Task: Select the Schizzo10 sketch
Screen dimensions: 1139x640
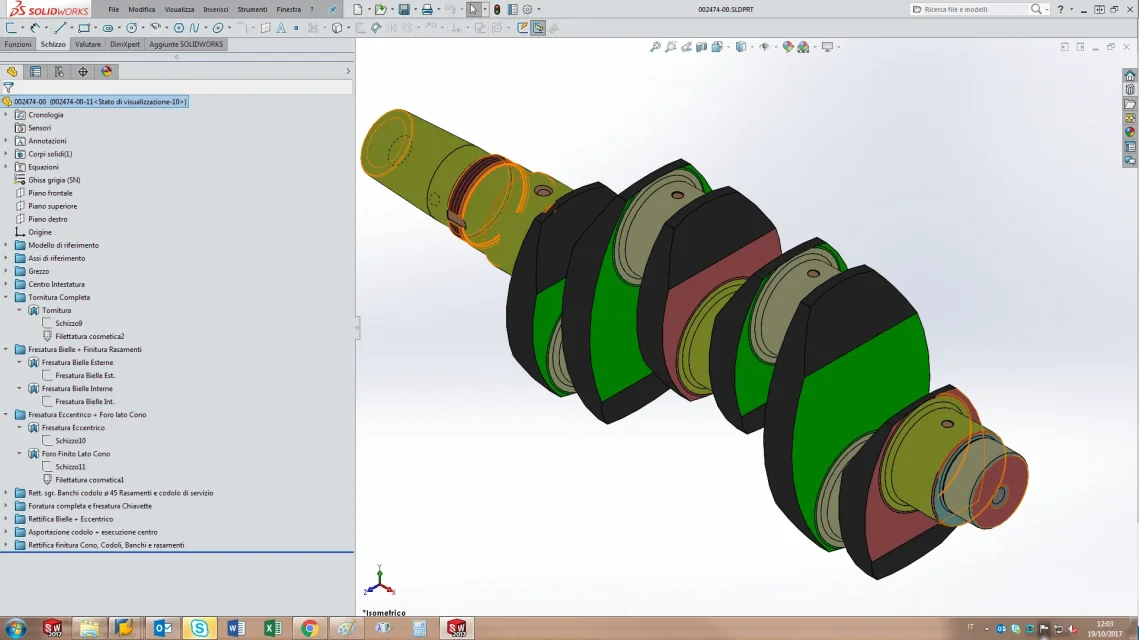Action: coord(70,441)
